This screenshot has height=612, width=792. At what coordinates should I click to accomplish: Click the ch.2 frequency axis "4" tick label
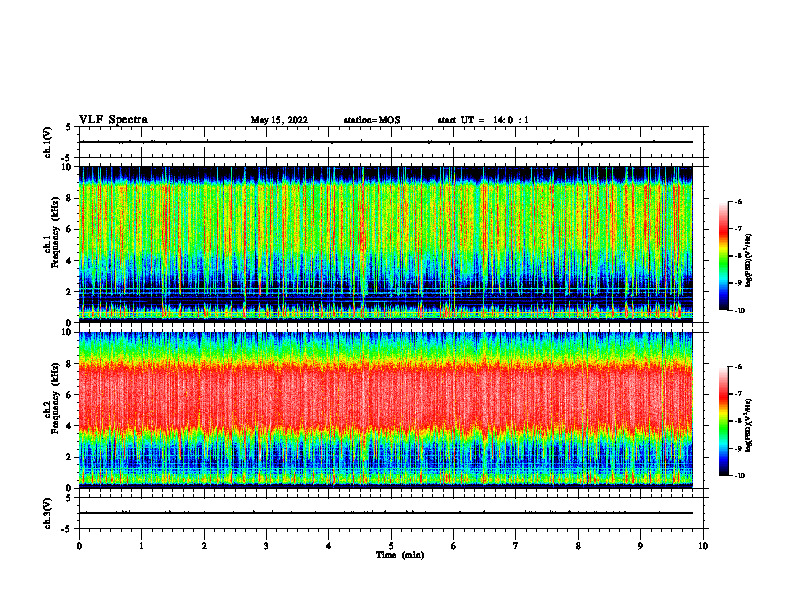(69, 426)
